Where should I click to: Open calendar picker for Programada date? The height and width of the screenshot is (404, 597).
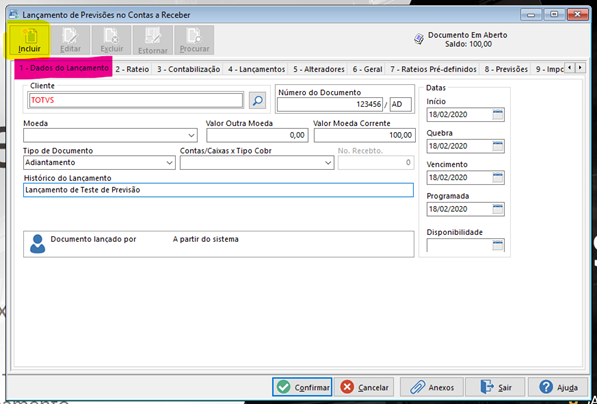click(497, 209)
